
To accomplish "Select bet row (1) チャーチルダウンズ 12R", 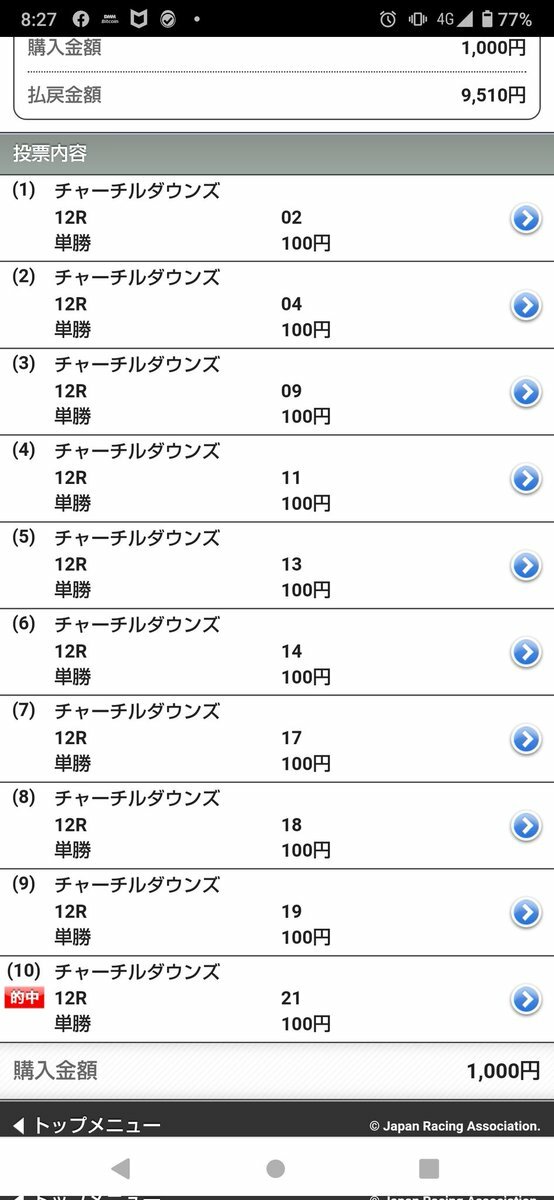I will [x=277, y=218].
